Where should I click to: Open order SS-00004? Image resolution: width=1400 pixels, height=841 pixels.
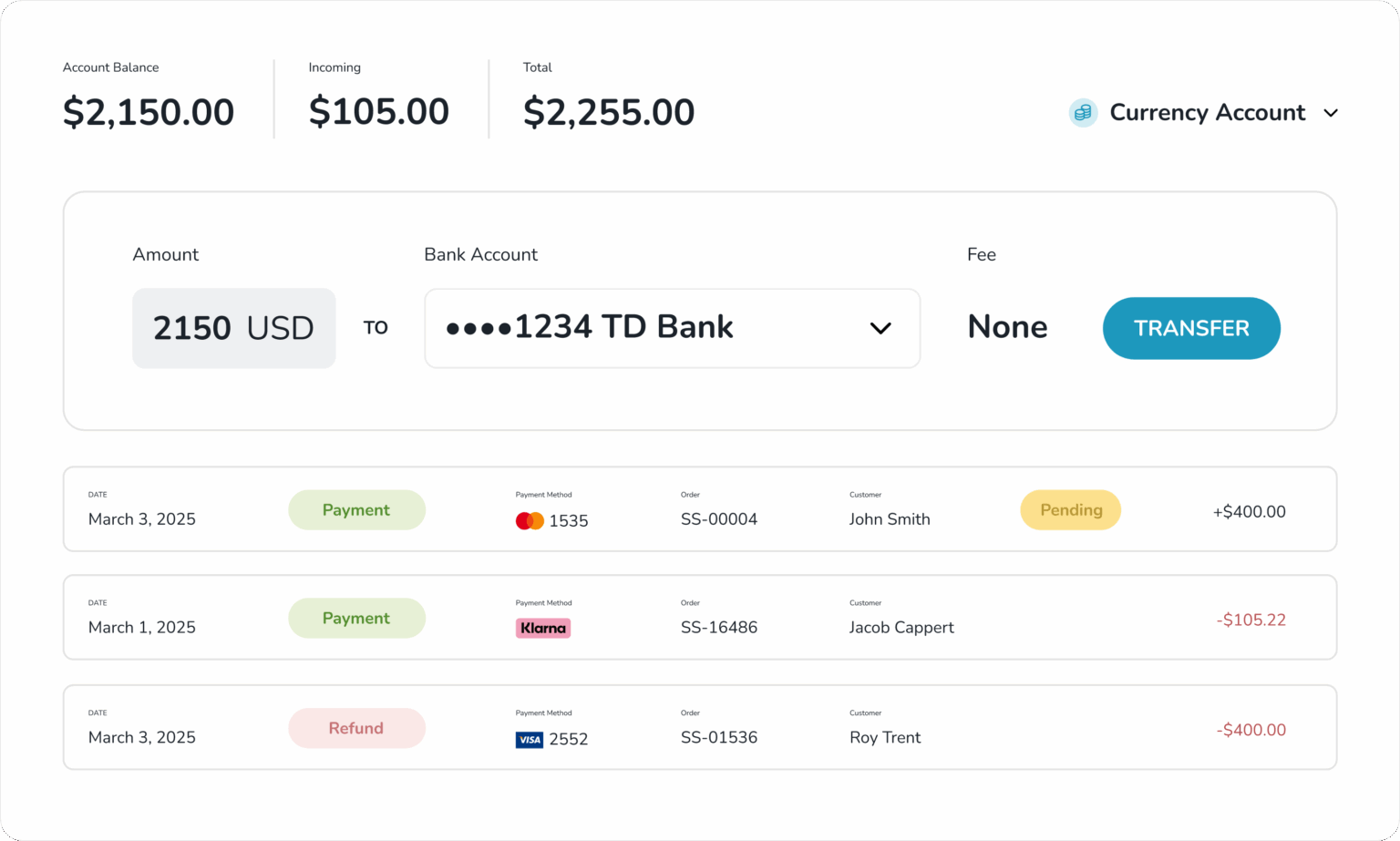tap(719, 519)
